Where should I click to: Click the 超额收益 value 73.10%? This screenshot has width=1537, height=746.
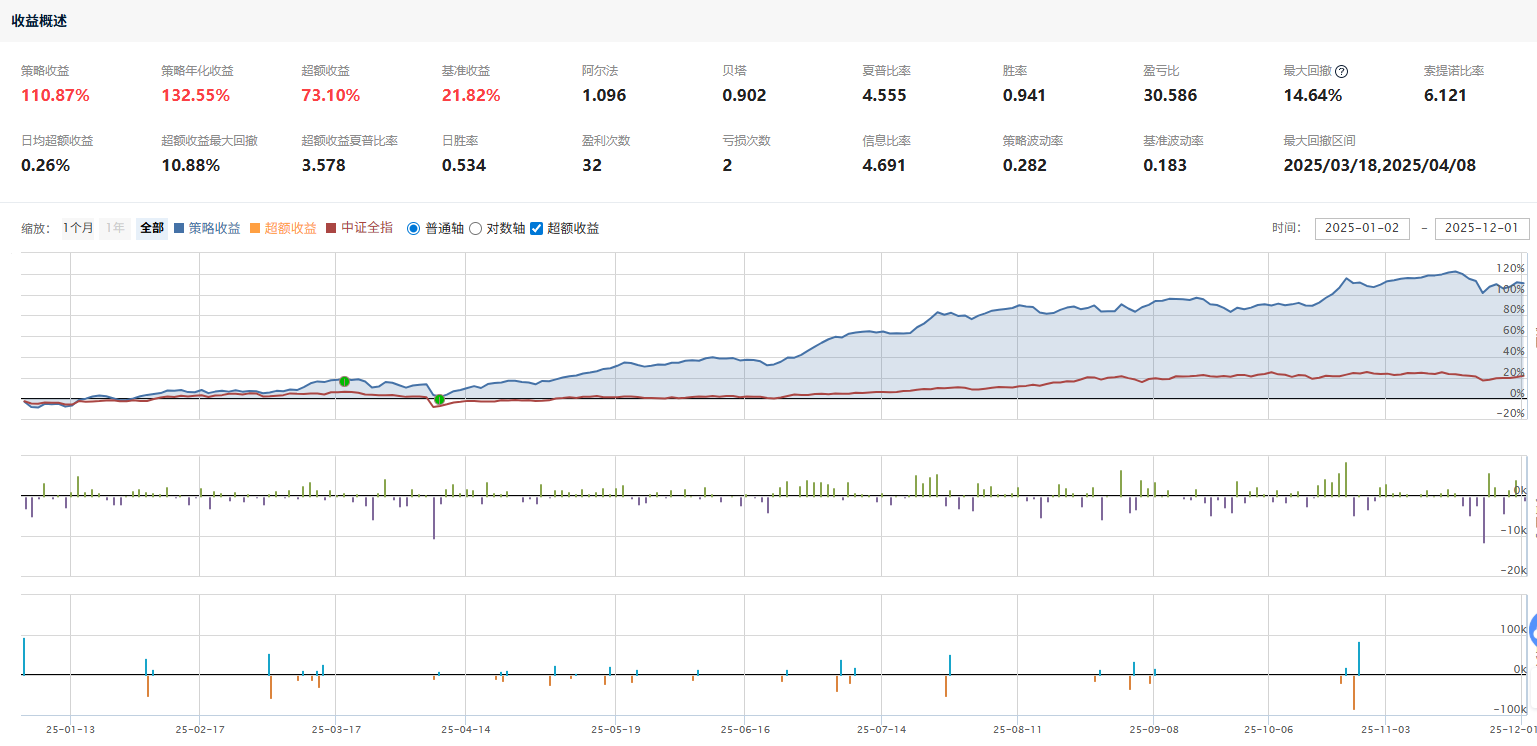click(x=331, y=96)
